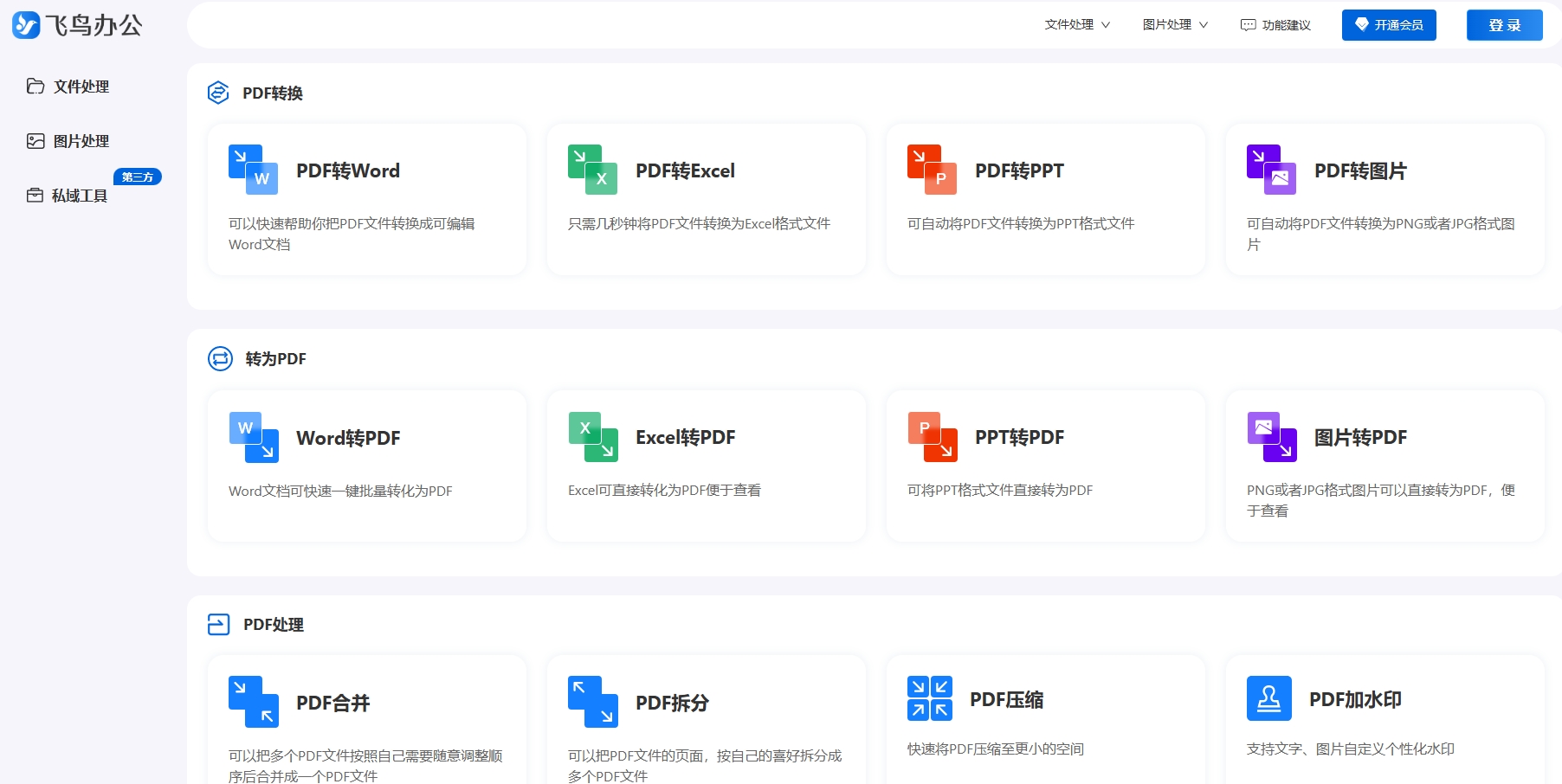Viewport: 1562px width, 784px height.
Task: Click the PDF加水印 stamp icon
Action: click(1269, 698)
